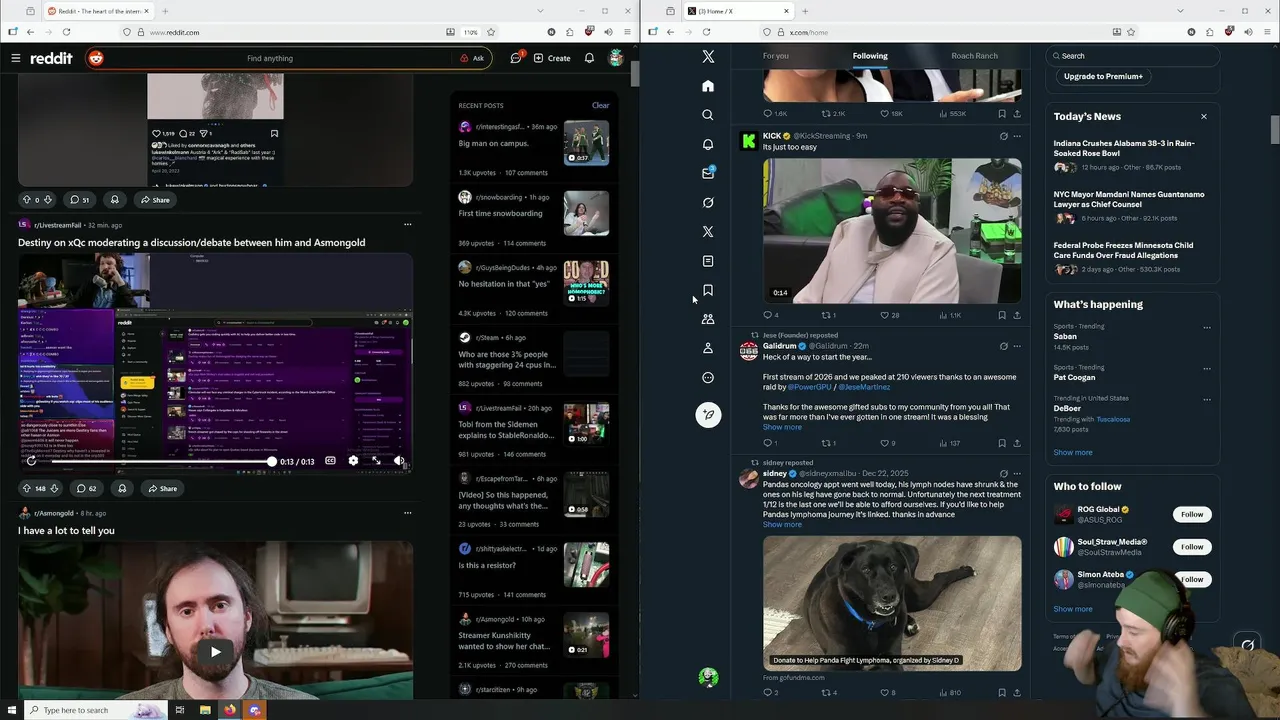The image size is (1280, 720).
Task: Open Grok icon in X sidebar
Action: (x=708, y=202)
